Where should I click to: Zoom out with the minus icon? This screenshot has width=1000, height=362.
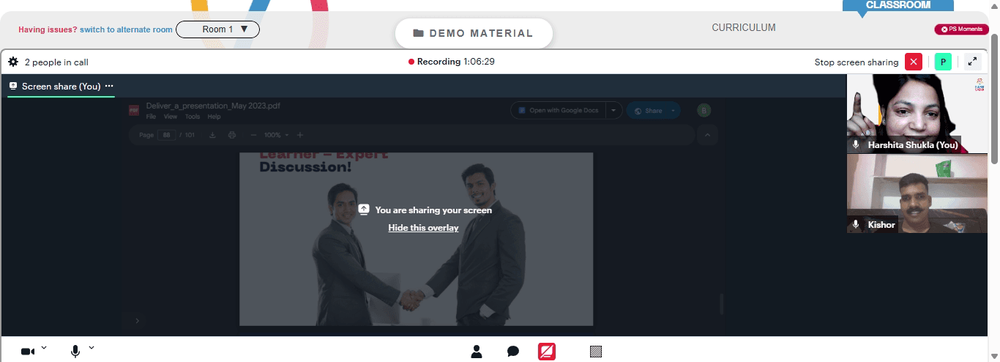click(x=253, y=135)
